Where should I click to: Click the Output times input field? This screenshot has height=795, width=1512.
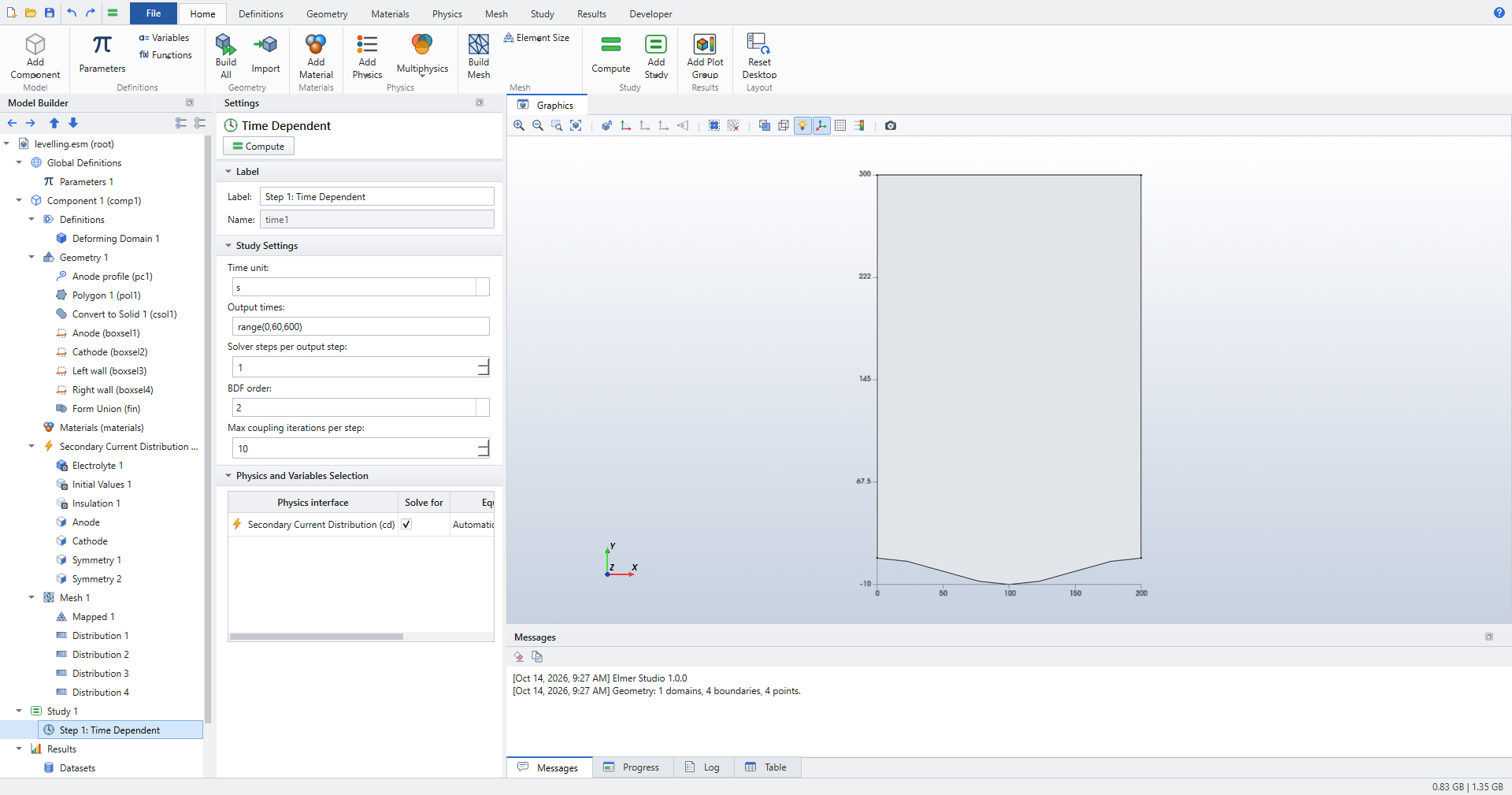[x=361, y=326]
